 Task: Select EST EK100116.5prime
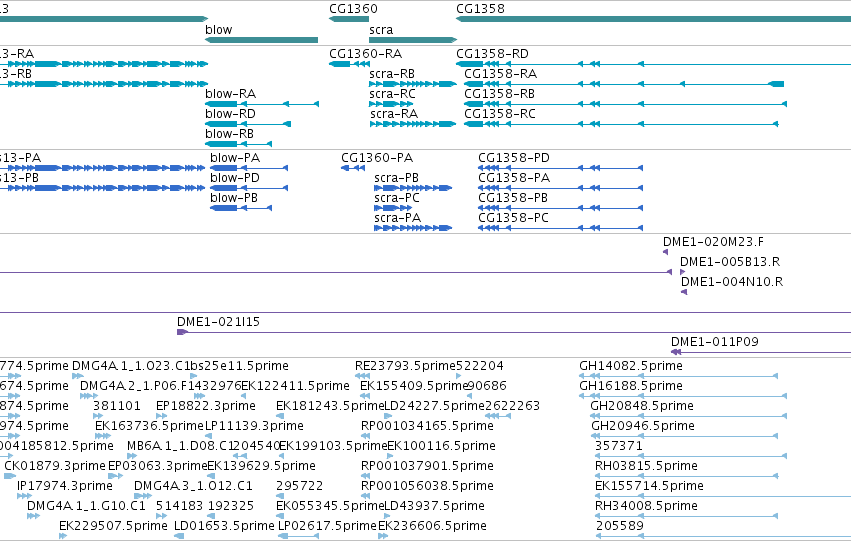point(441,446)
